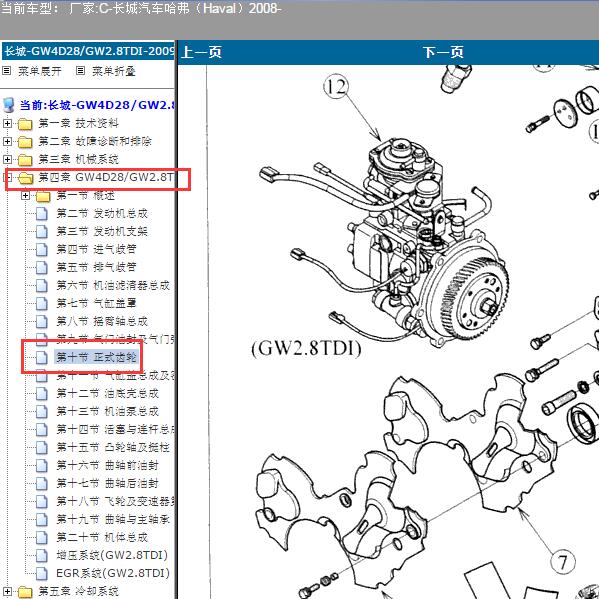Select 第二章 故障诊断和排除 chapter label
The image size is (599, 599).
[95, 141]
